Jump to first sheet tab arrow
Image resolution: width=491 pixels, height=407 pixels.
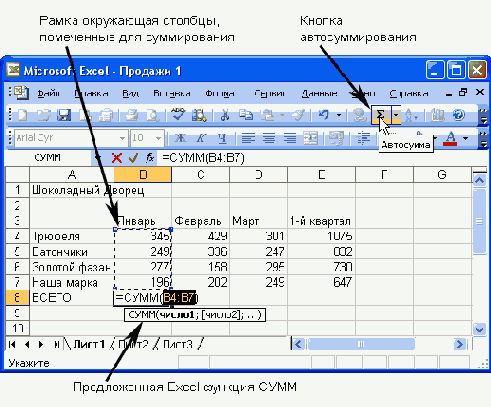click(x=12, y=344)
